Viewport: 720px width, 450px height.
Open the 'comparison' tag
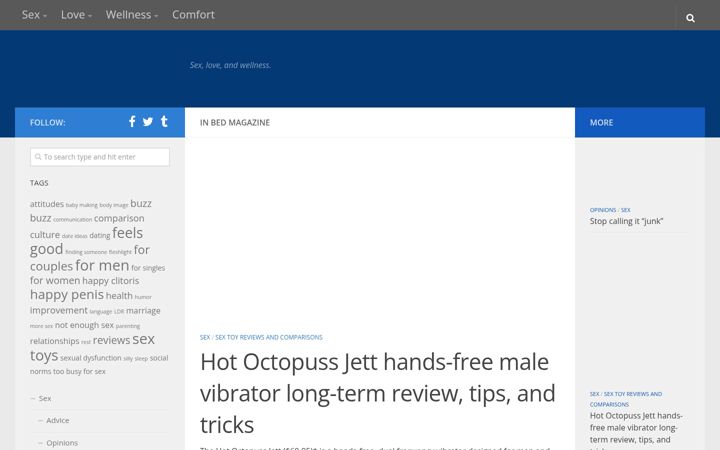[x=119, y=218]
